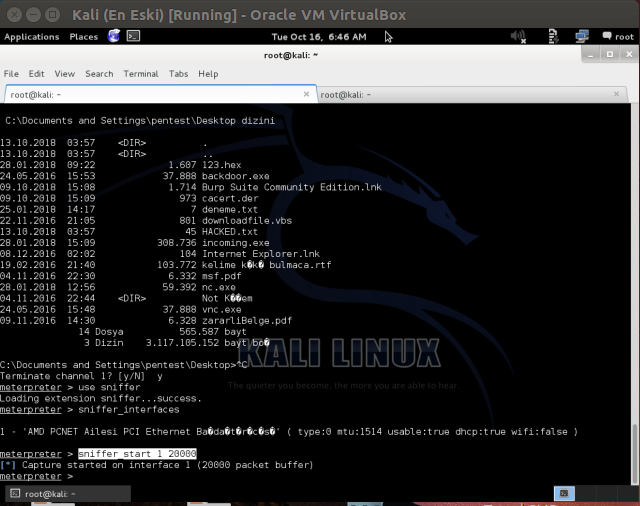The image size is (640, 506).
Task: Open the Search menu
Action: [x=99, y=74]
